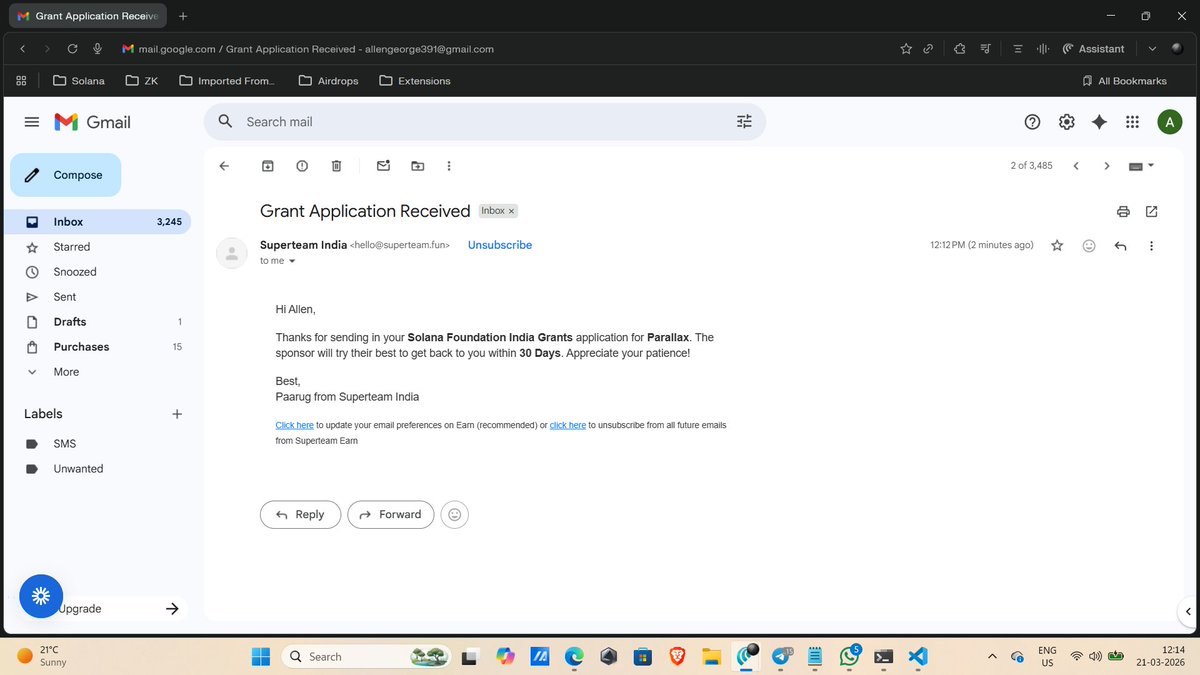
Task: Open the Extensions bookmarks folder
Action: point(415,81)
